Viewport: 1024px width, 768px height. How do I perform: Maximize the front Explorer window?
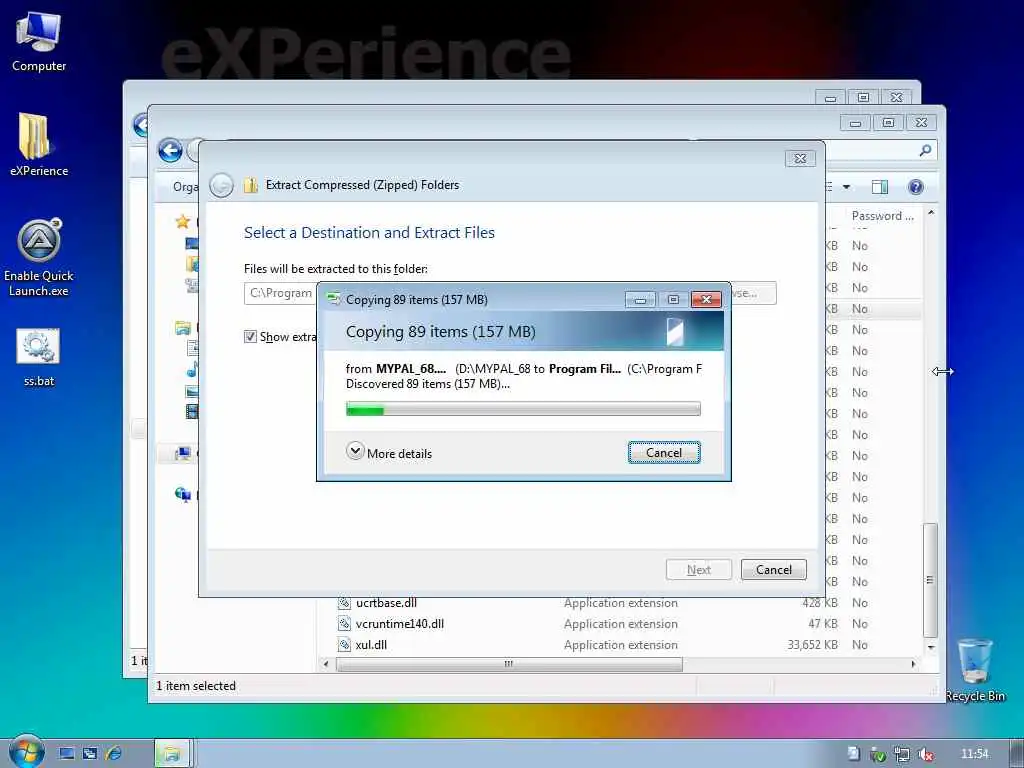click(888, 122)
